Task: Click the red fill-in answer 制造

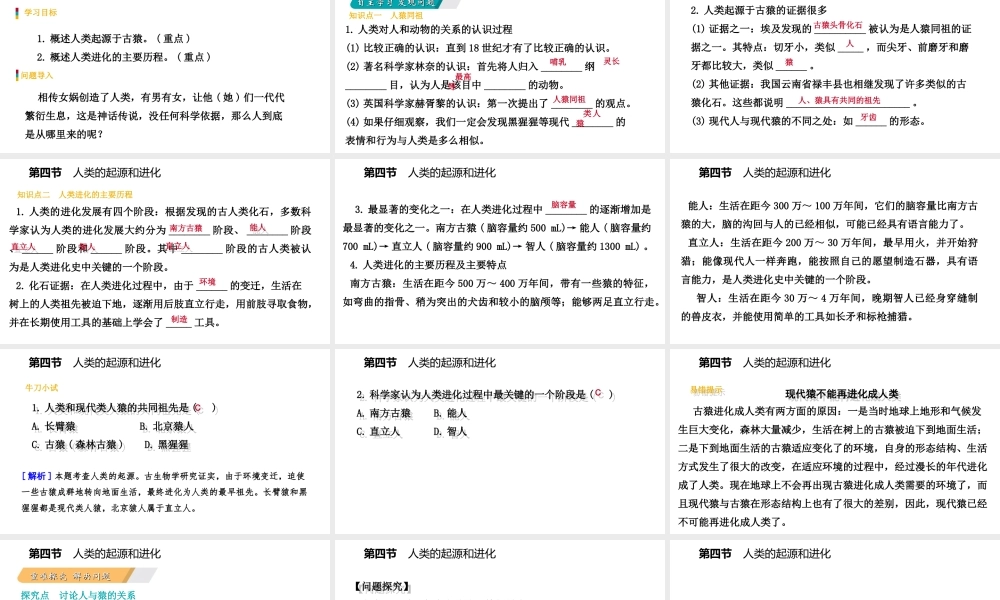Action: 179,319
